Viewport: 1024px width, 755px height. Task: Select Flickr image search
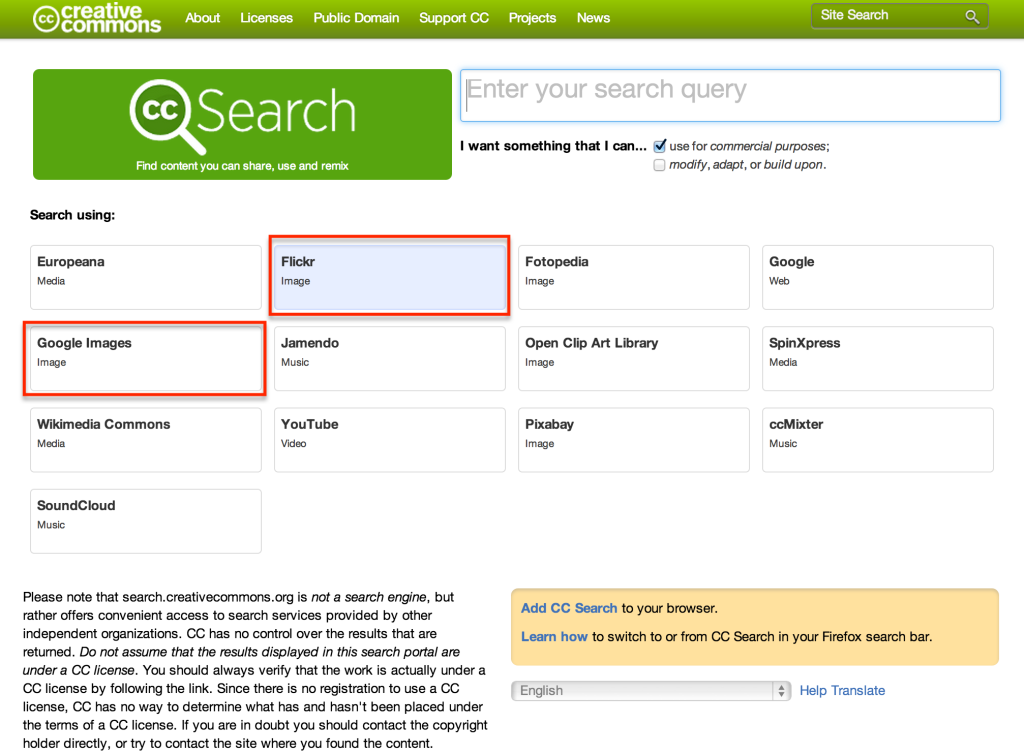tap(390, 277)
